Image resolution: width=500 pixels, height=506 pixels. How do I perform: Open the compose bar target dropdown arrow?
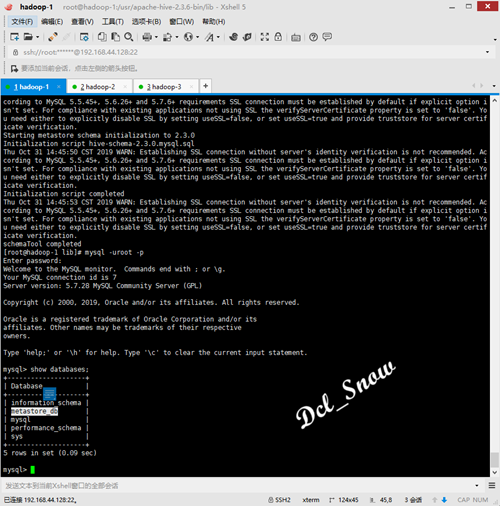(477, 486)
